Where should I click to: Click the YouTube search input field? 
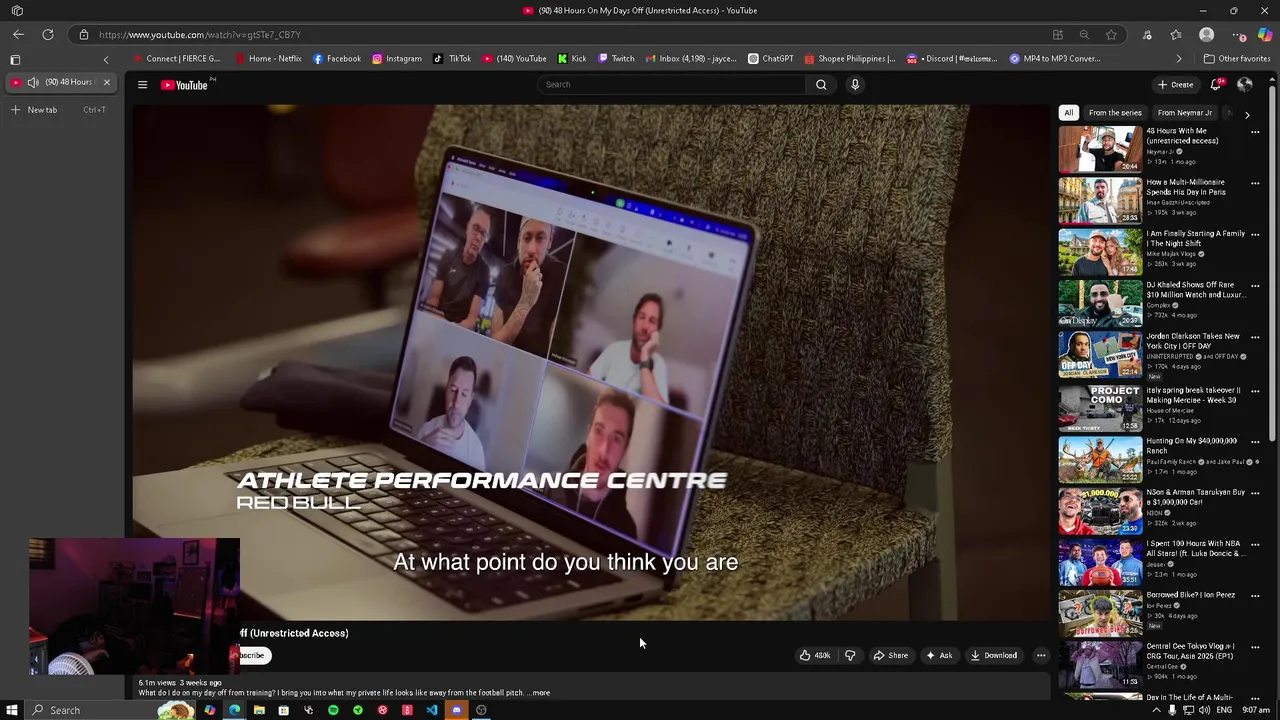click(672, 84)
